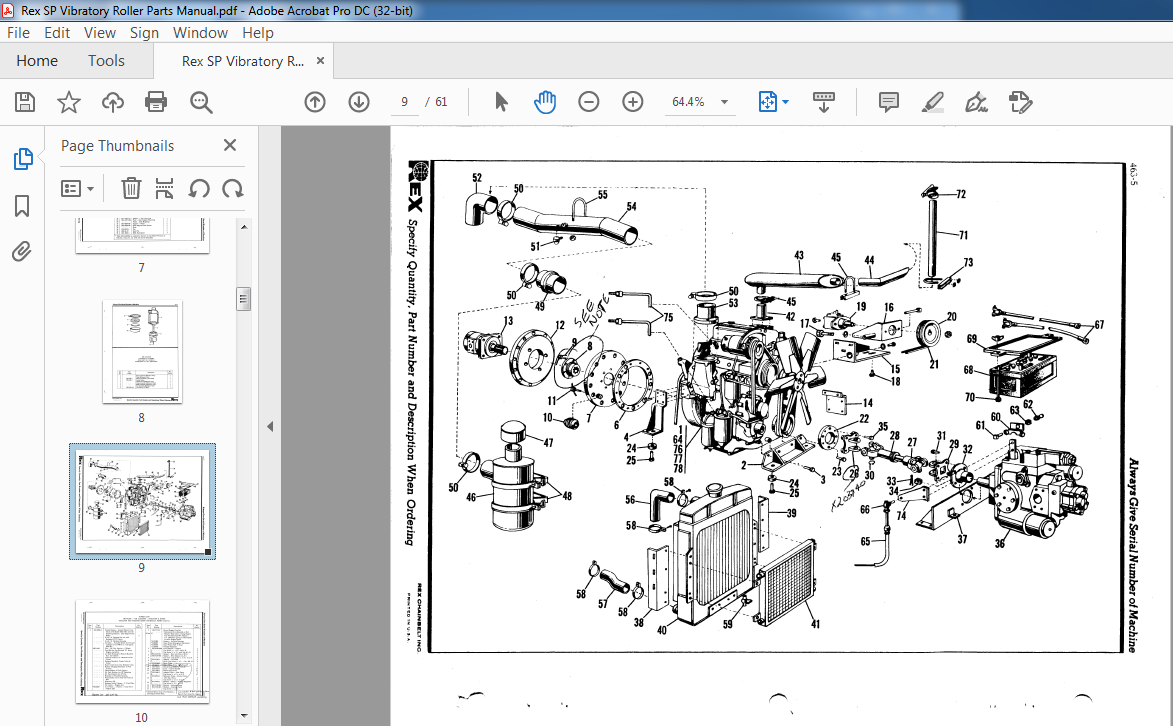Image resolution: width=1173 pixels, height=726 pixels.
Task: Open the Window menu
Action: click(x=200, y=33)
